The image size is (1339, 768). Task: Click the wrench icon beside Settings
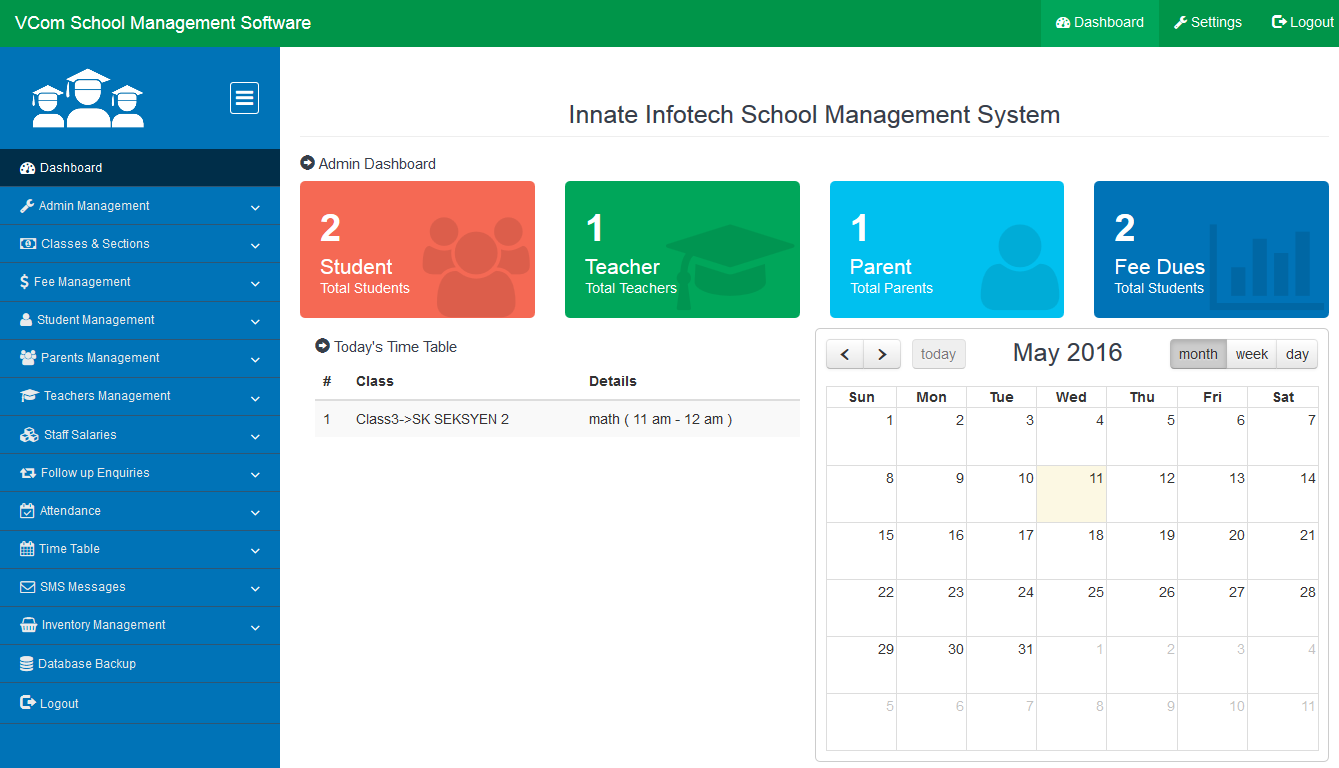pyautogui.click(x=1180, y=22)
